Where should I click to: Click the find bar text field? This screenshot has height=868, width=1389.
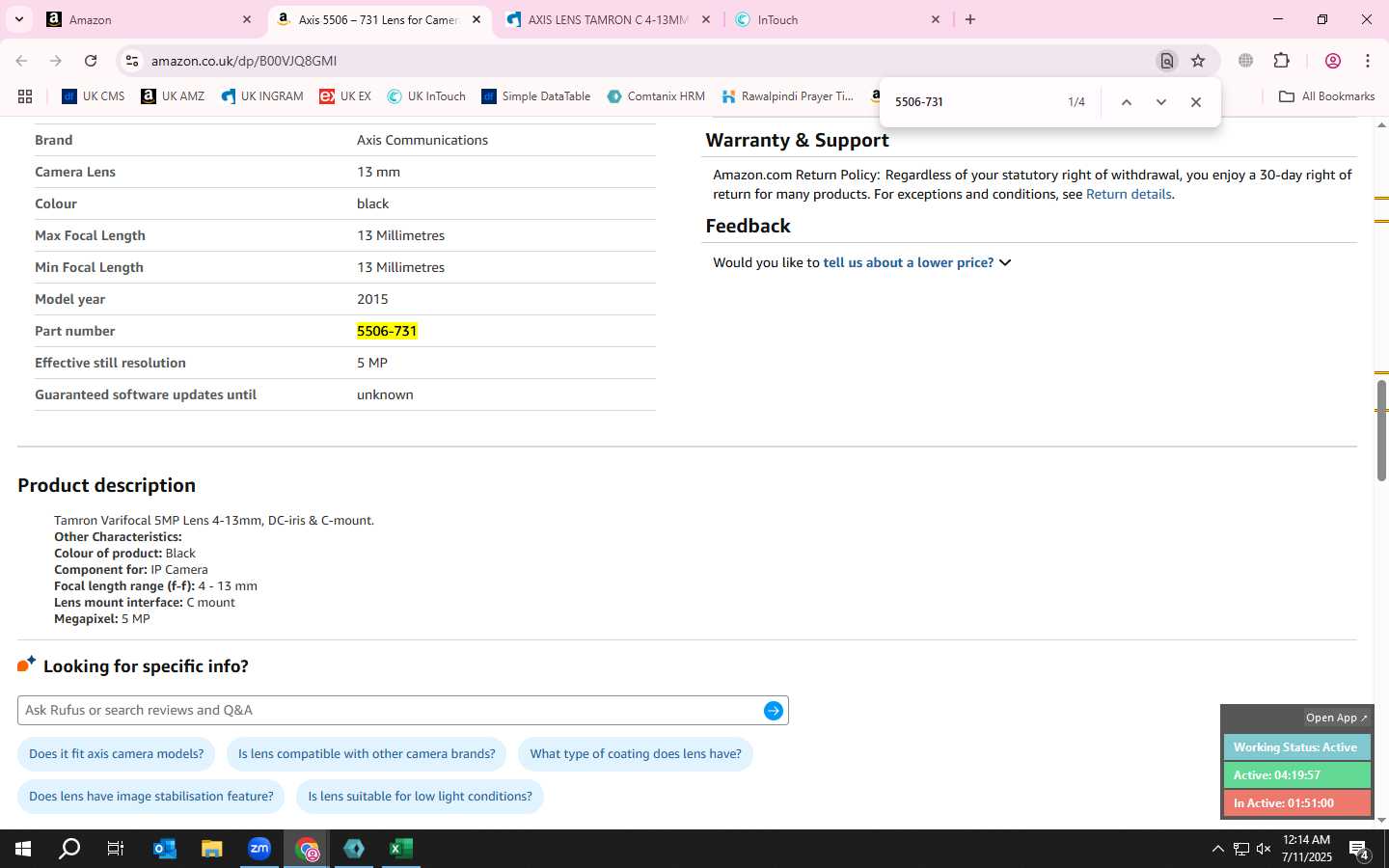pos(972,102)
